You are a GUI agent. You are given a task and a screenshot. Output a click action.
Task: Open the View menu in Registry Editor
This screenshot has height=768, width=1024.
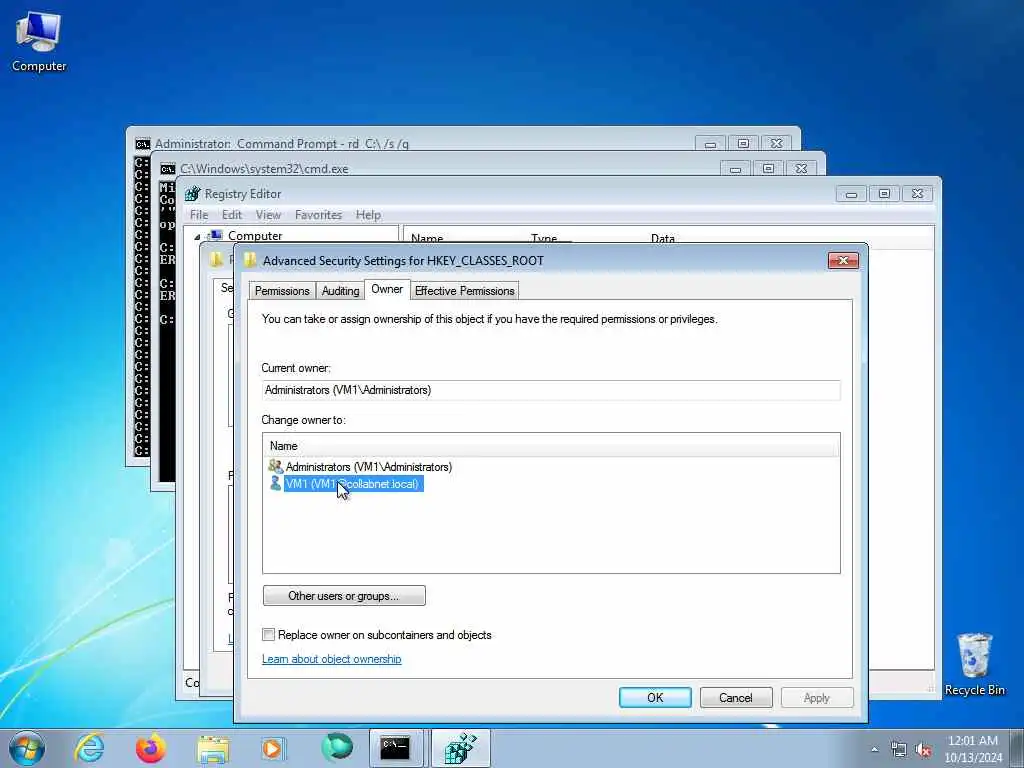(x=268, y=215)
